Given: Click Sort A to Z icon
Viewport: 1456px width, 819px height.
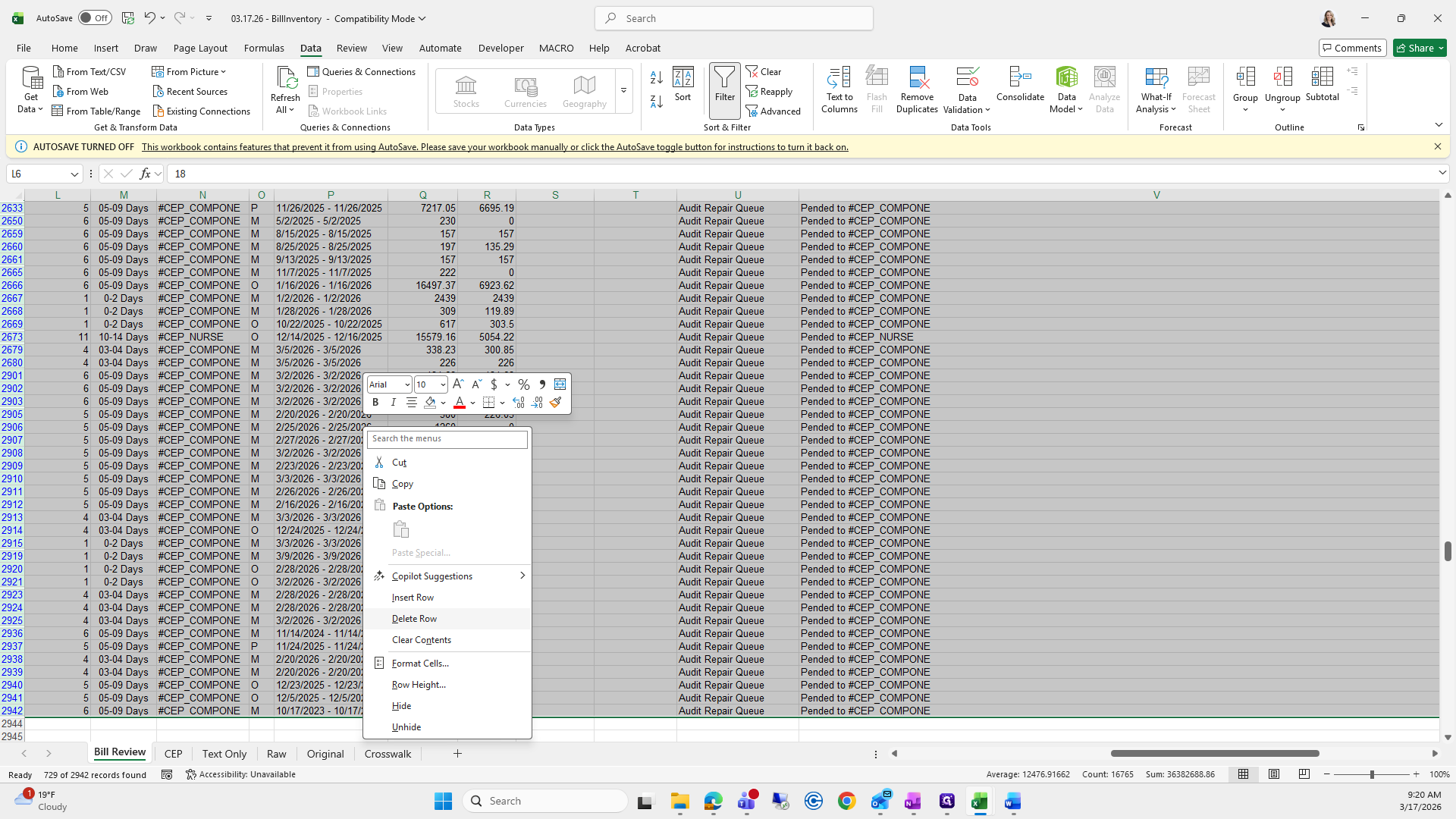Looking at the screenshot, I should coord(657,77).
